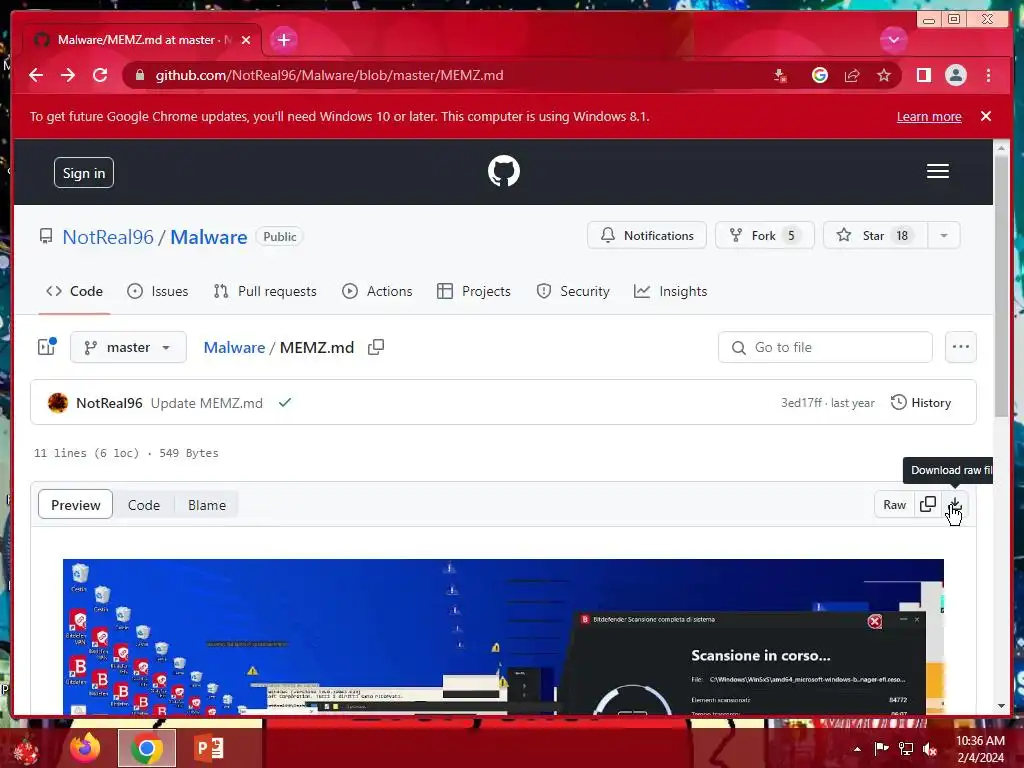
Task: Dismiss the Chrome update banner
Action: 985,116
